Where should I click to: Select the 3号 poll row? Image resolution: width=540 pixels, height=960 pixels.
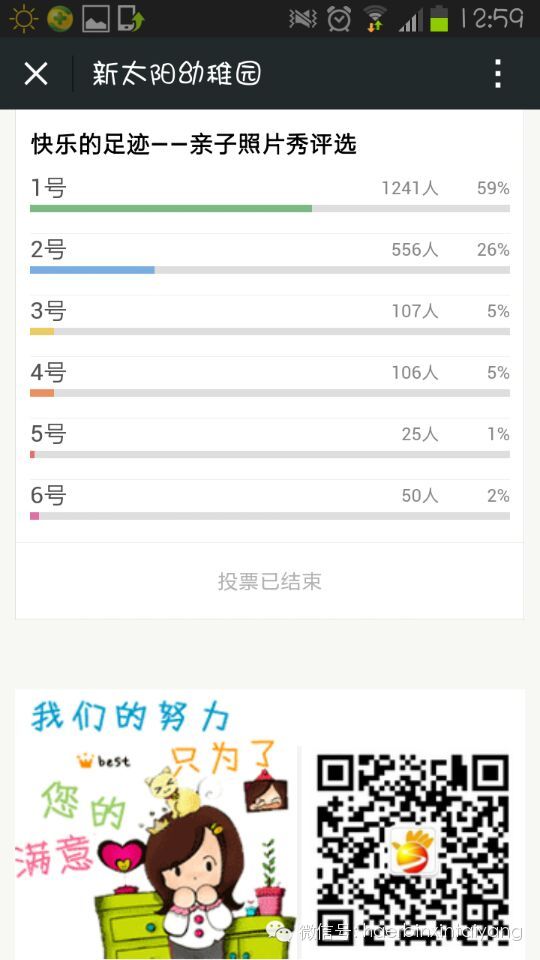tap(270, 319)
